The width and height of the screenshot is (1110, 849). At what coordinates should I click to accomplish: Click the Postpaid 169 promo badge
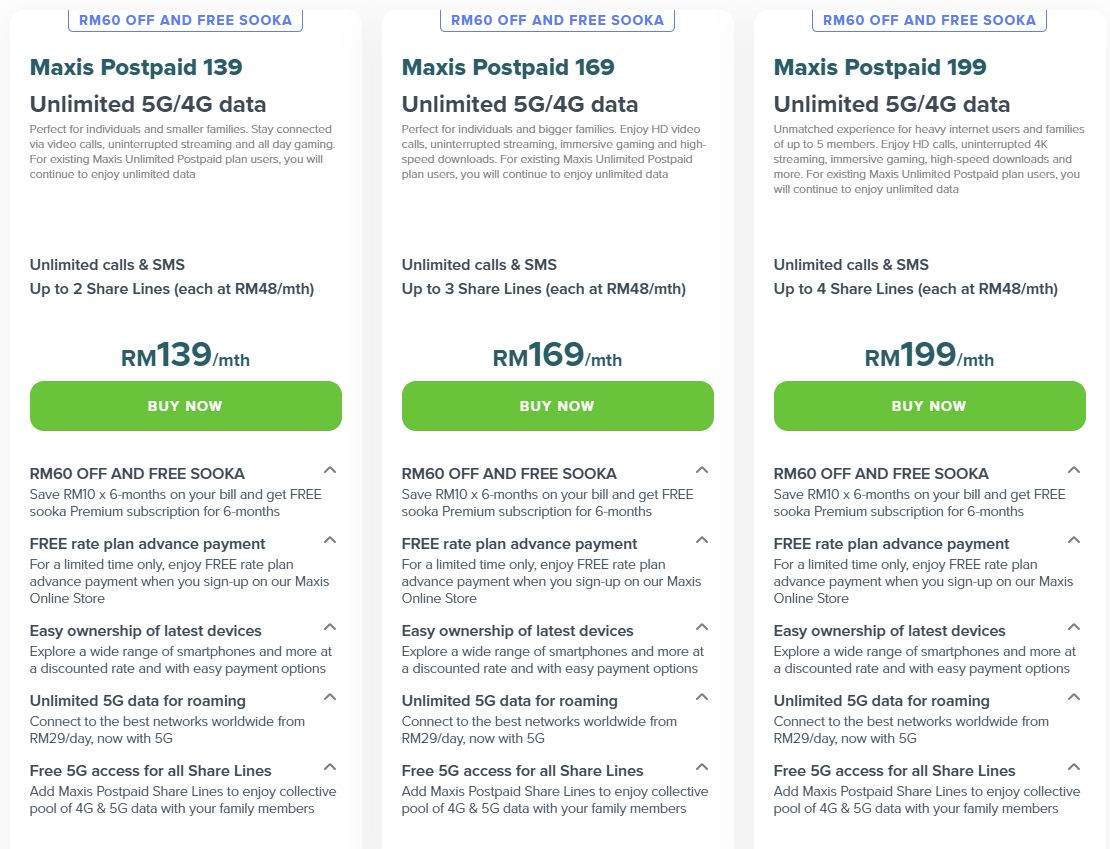tap(557, 19)
